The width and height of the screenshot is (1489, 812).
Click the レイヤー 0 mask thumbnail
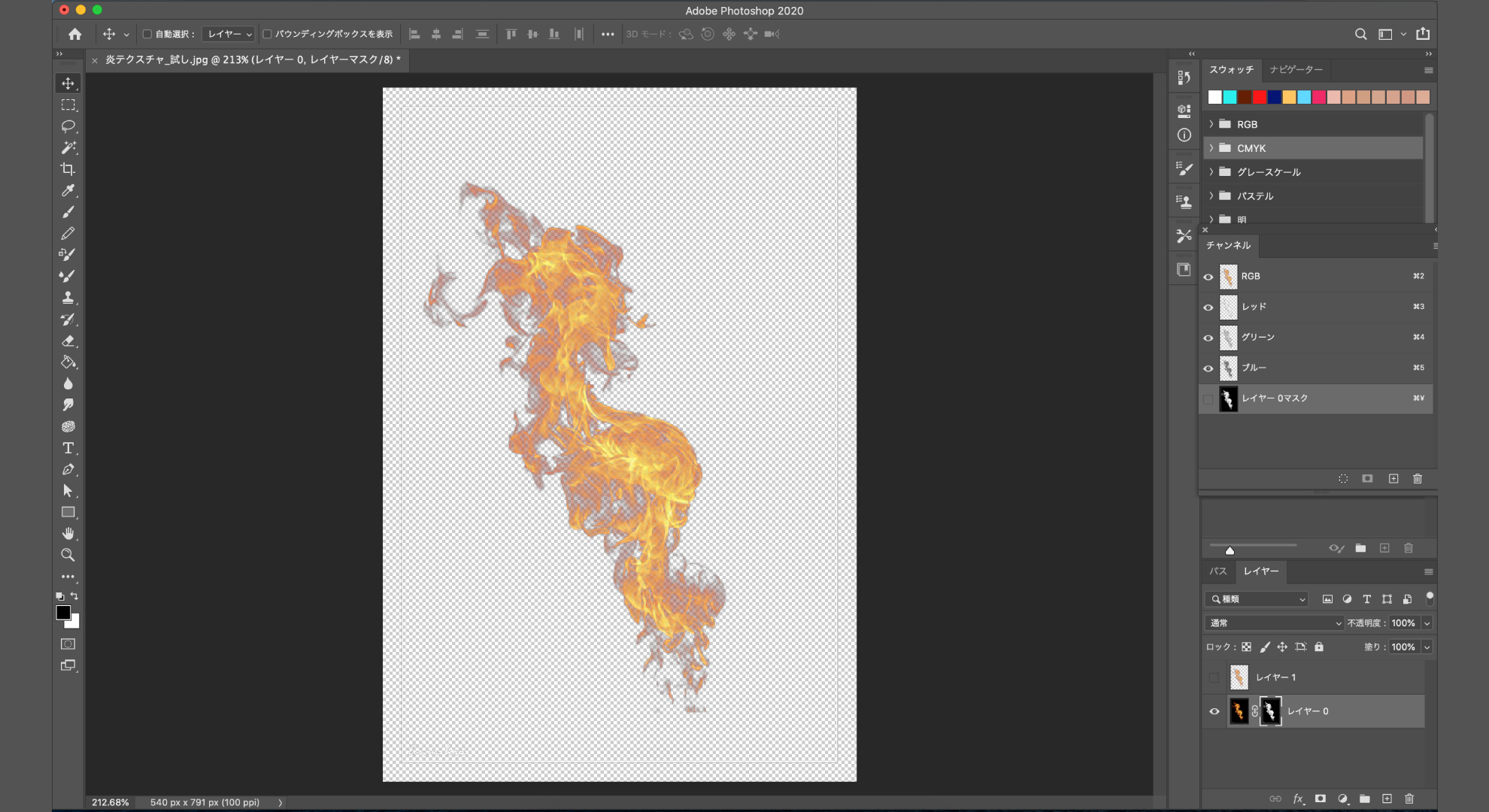click(1270, 711)
